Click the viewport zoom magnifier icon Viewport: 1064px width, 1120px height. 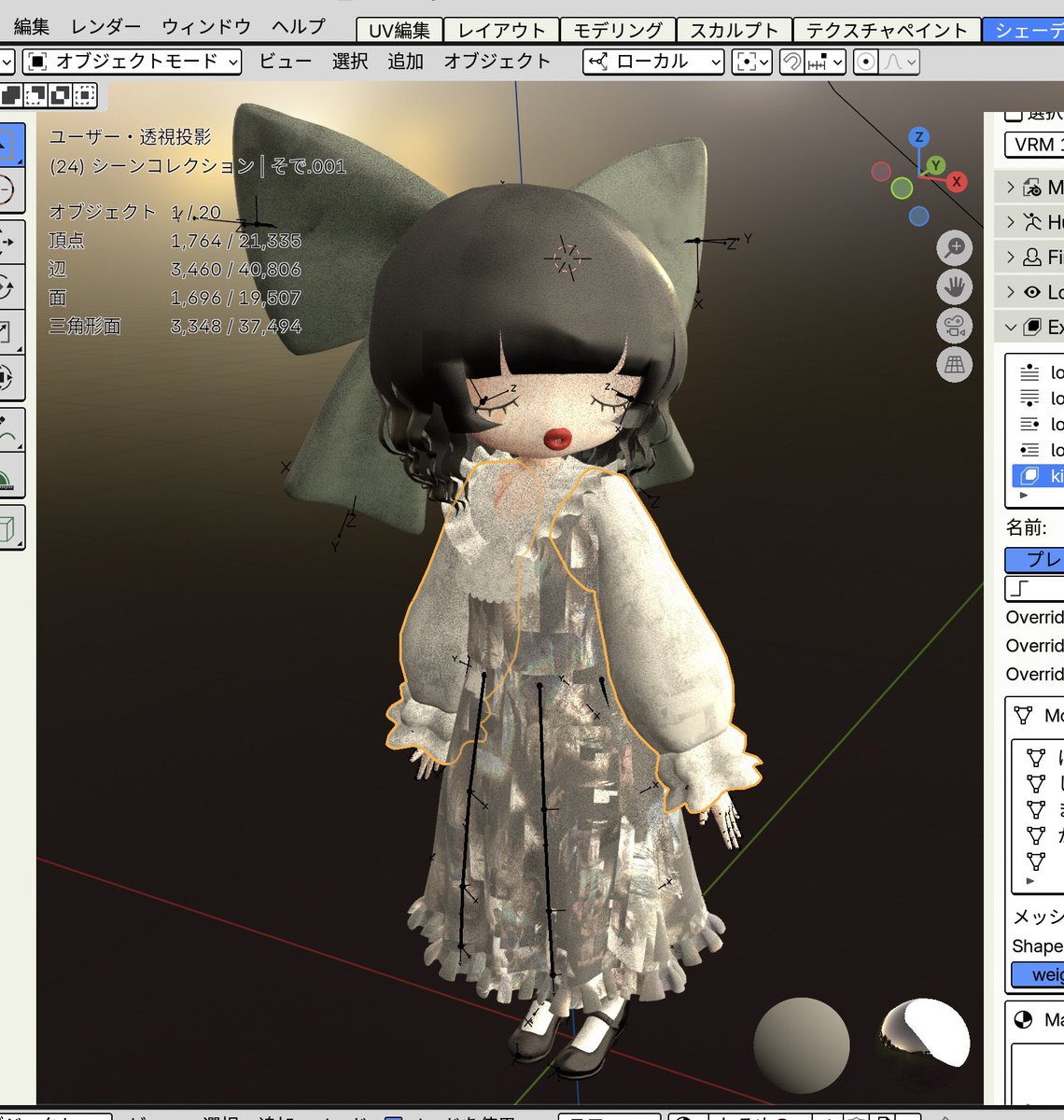pos(954,248)
